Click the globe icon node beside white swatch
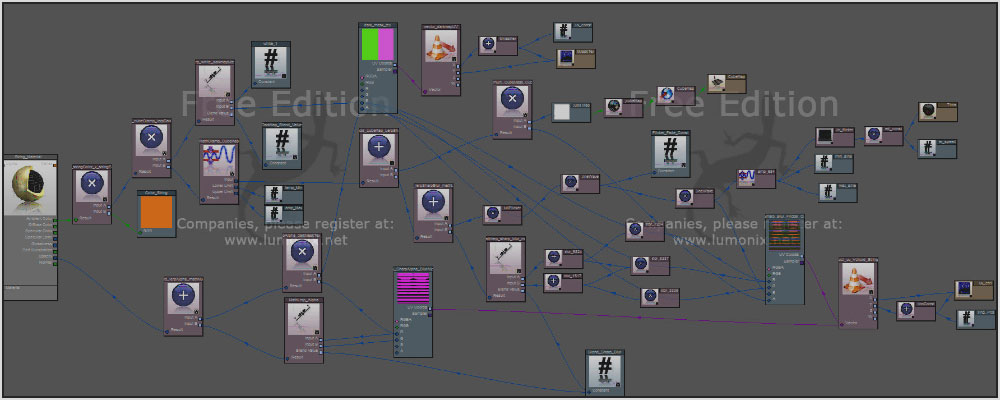This screenshot has width=1000, height=400. [613, 107]
